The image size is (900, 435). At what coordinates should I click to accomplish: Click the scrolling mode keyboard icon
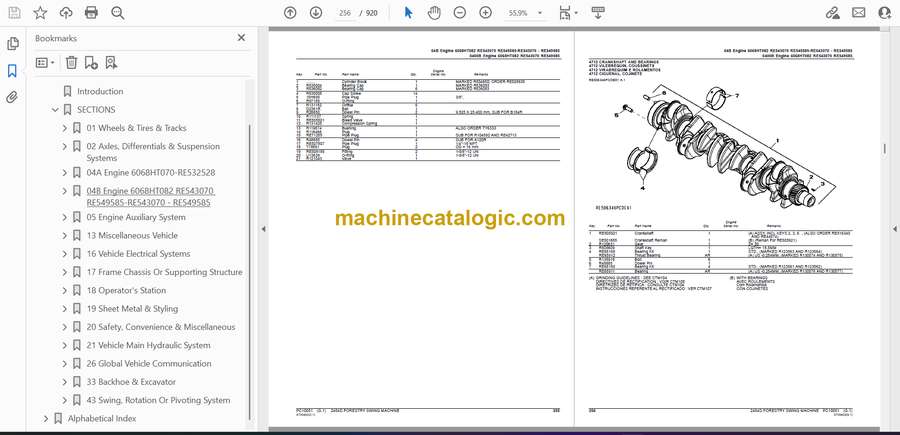pyautogui.click(x=598, y=13)
